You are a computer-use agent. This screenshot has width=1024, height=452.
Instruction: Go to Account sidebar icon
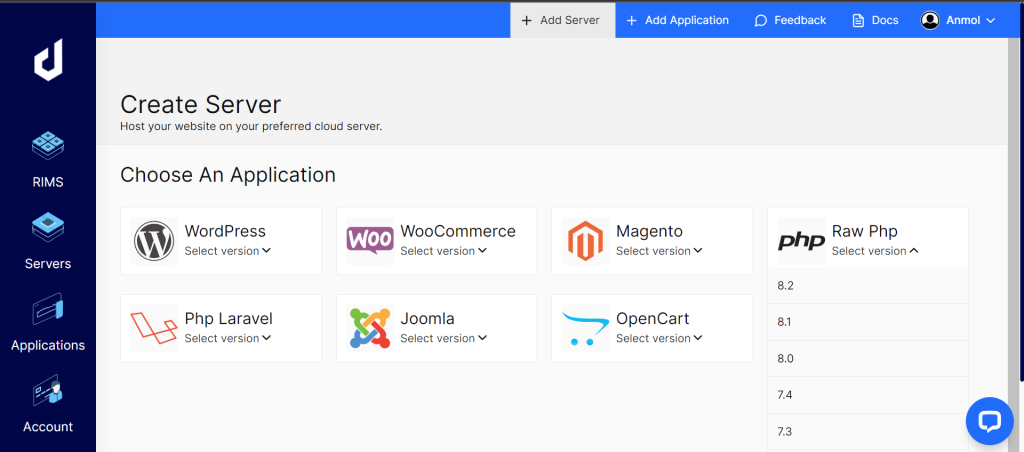(x=48, y=392)
